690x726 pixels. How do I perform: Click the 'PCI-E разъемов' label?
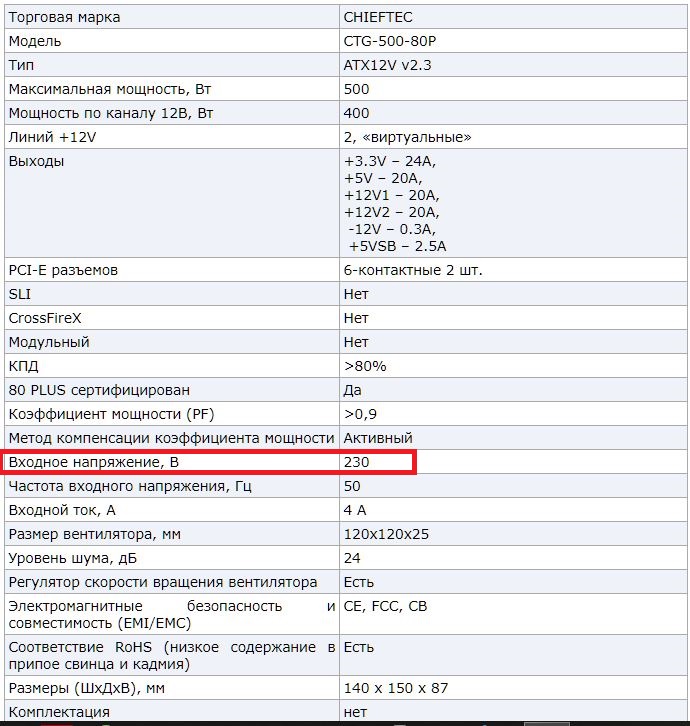click(63, 270)
